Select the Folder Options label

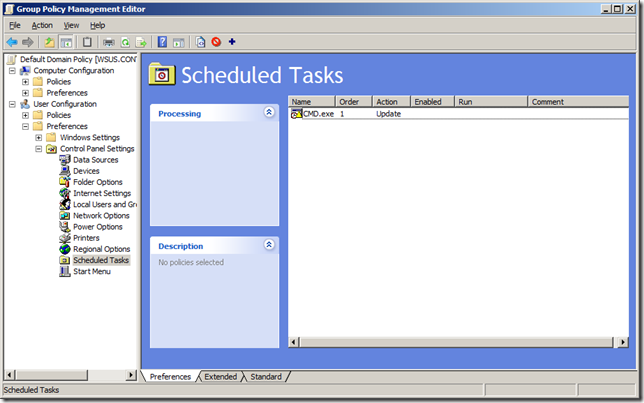pos(98,182)
